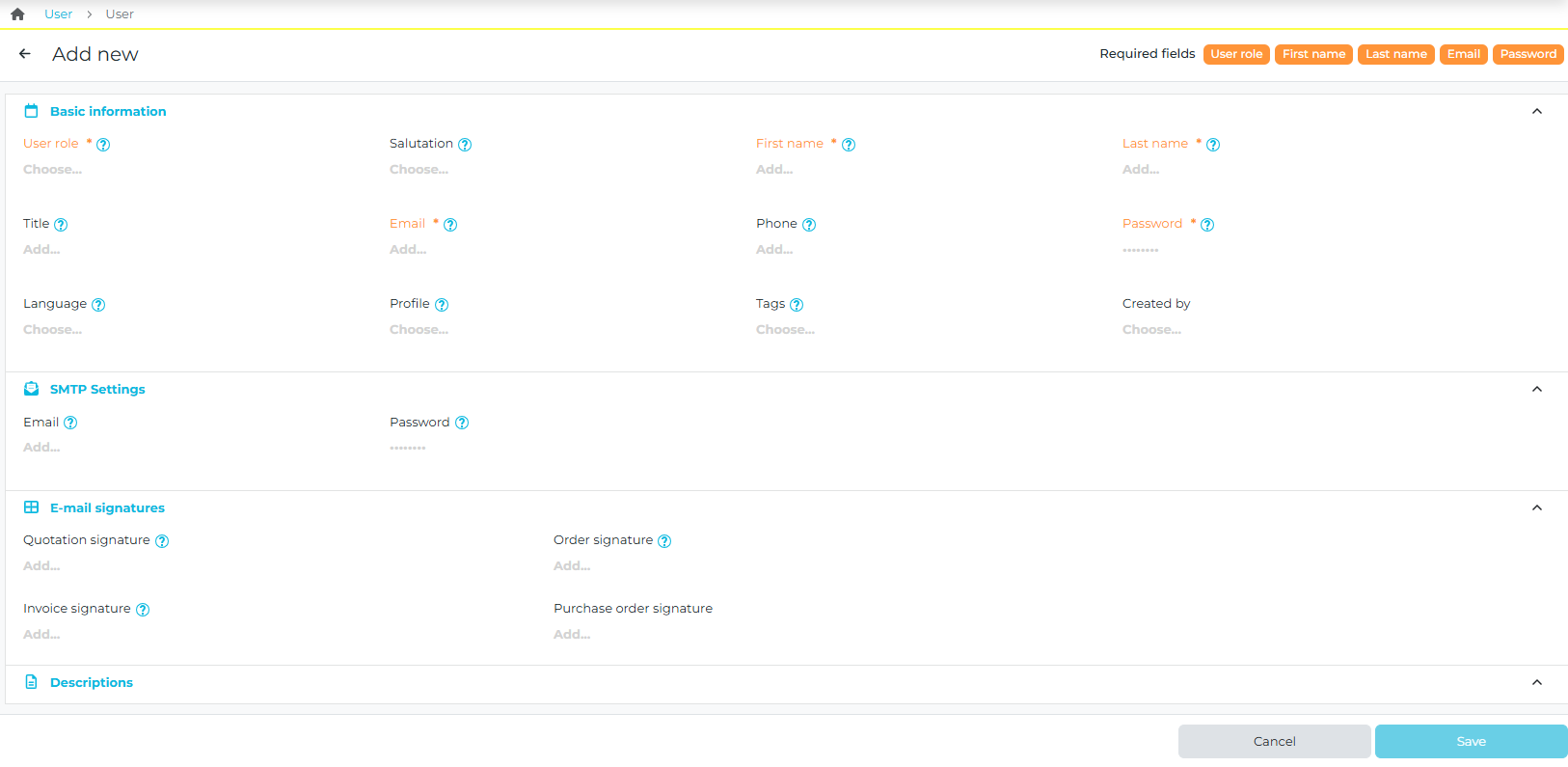Image resolution: width=1568 pixels, height=767 pixels.
Task: Click the help icon beside First name
Action: (x=849, y=145)
